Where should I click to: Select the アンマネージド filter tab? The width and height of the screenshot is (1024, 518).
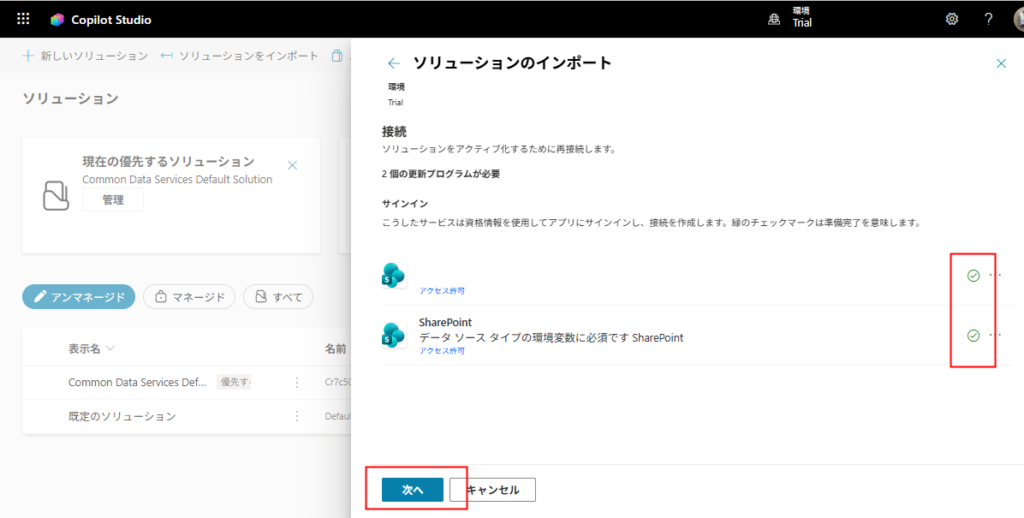pos(78,297)
